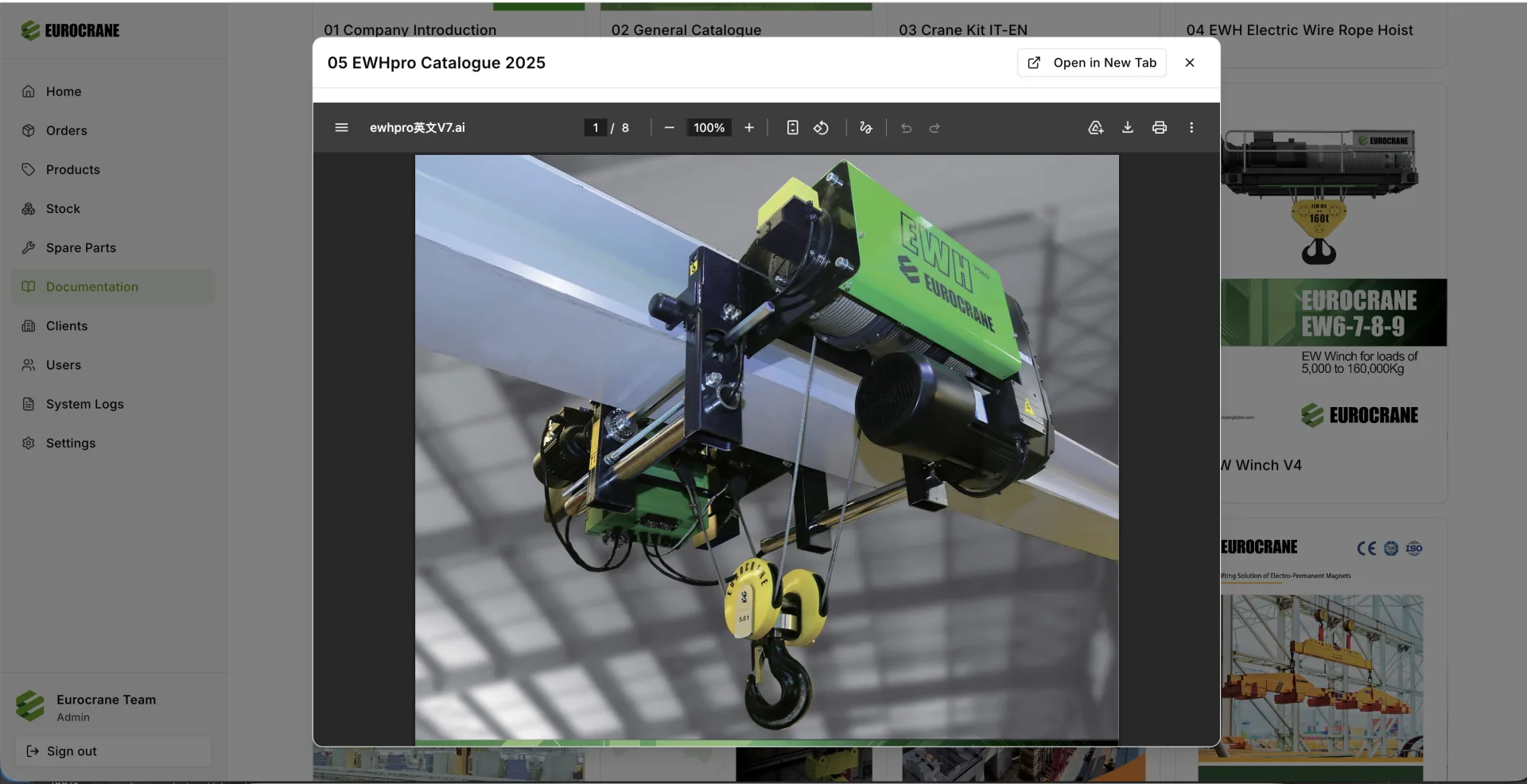The width and height of the screenshot is (1527, 784).
Task: Close the EWHpro Catalogue dialog
Action: (x=1189, y=62)
